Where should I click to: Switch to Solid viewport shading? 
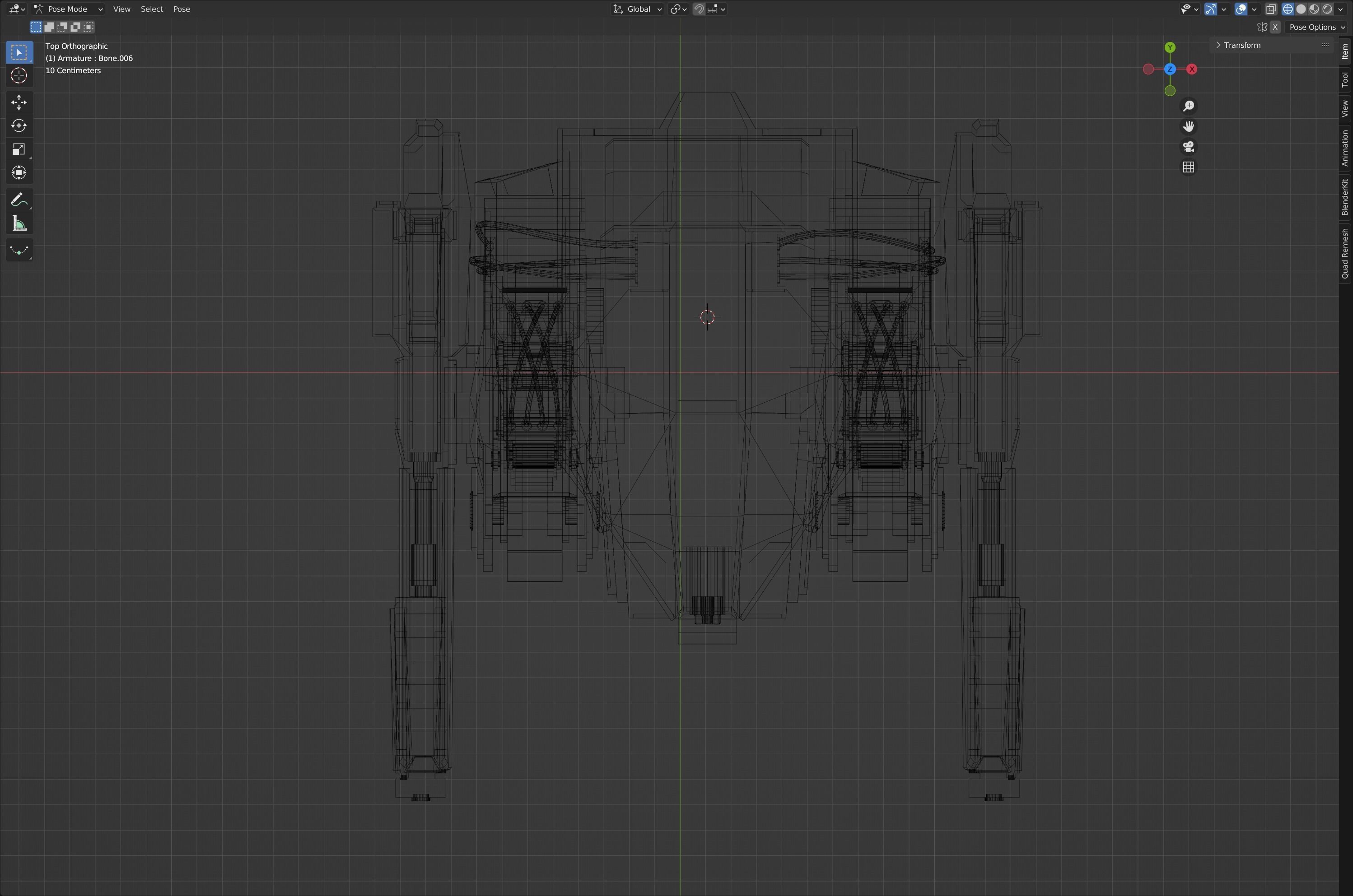[1301, 9]
